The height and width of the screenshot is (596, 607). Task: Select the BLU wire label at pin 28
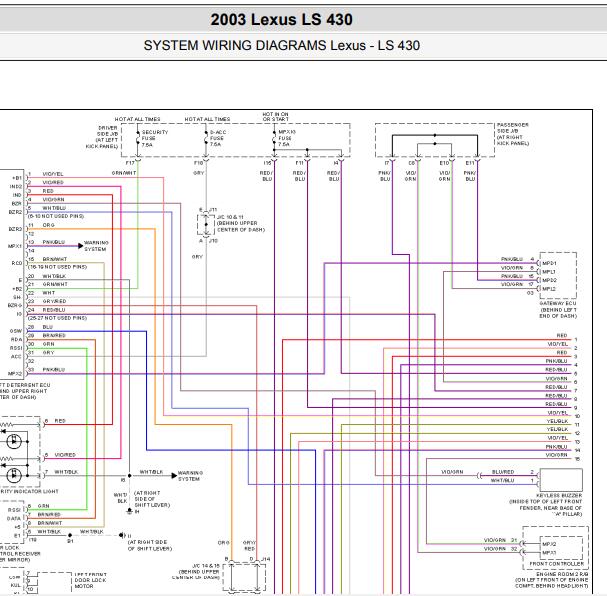pos(48,327)
